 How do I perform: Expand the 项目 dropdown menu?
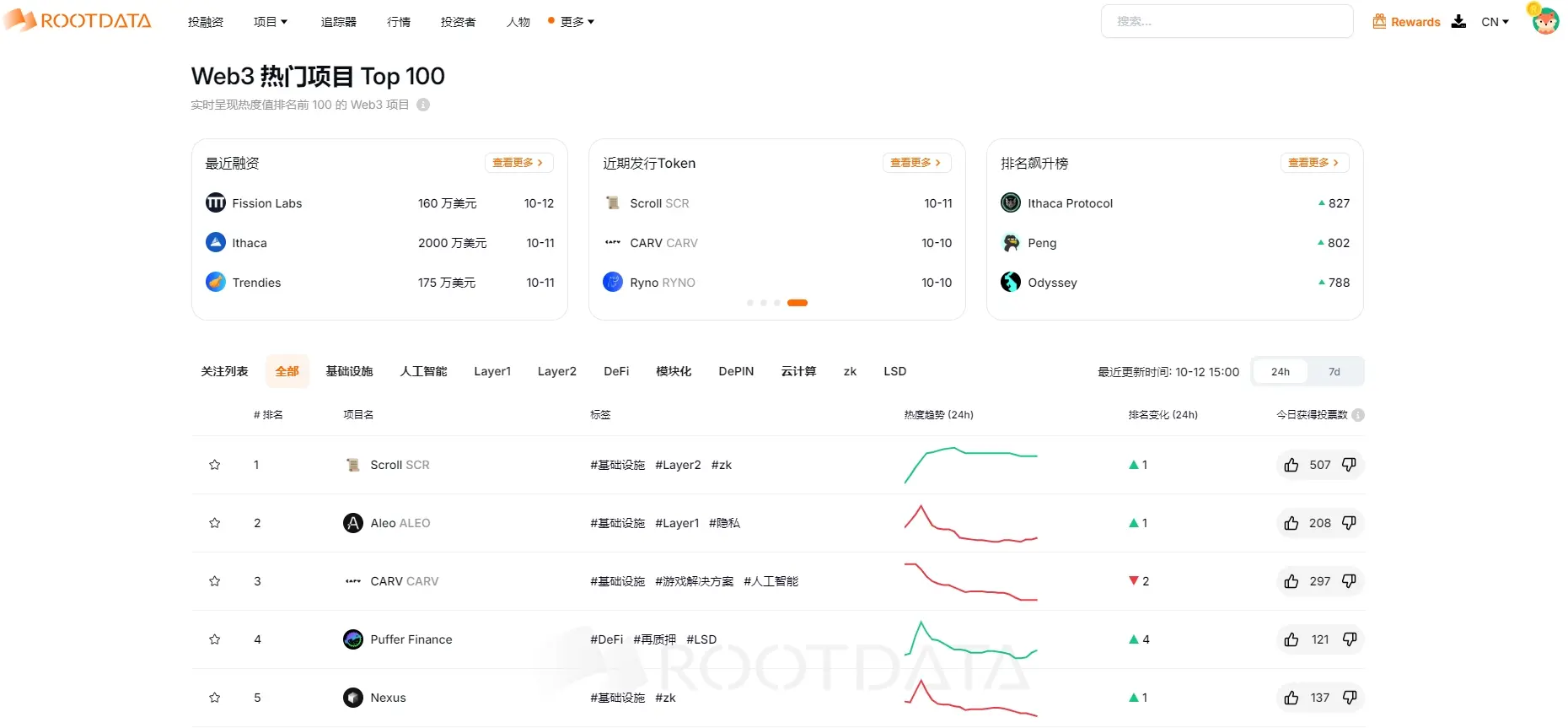tap(271, 22)
